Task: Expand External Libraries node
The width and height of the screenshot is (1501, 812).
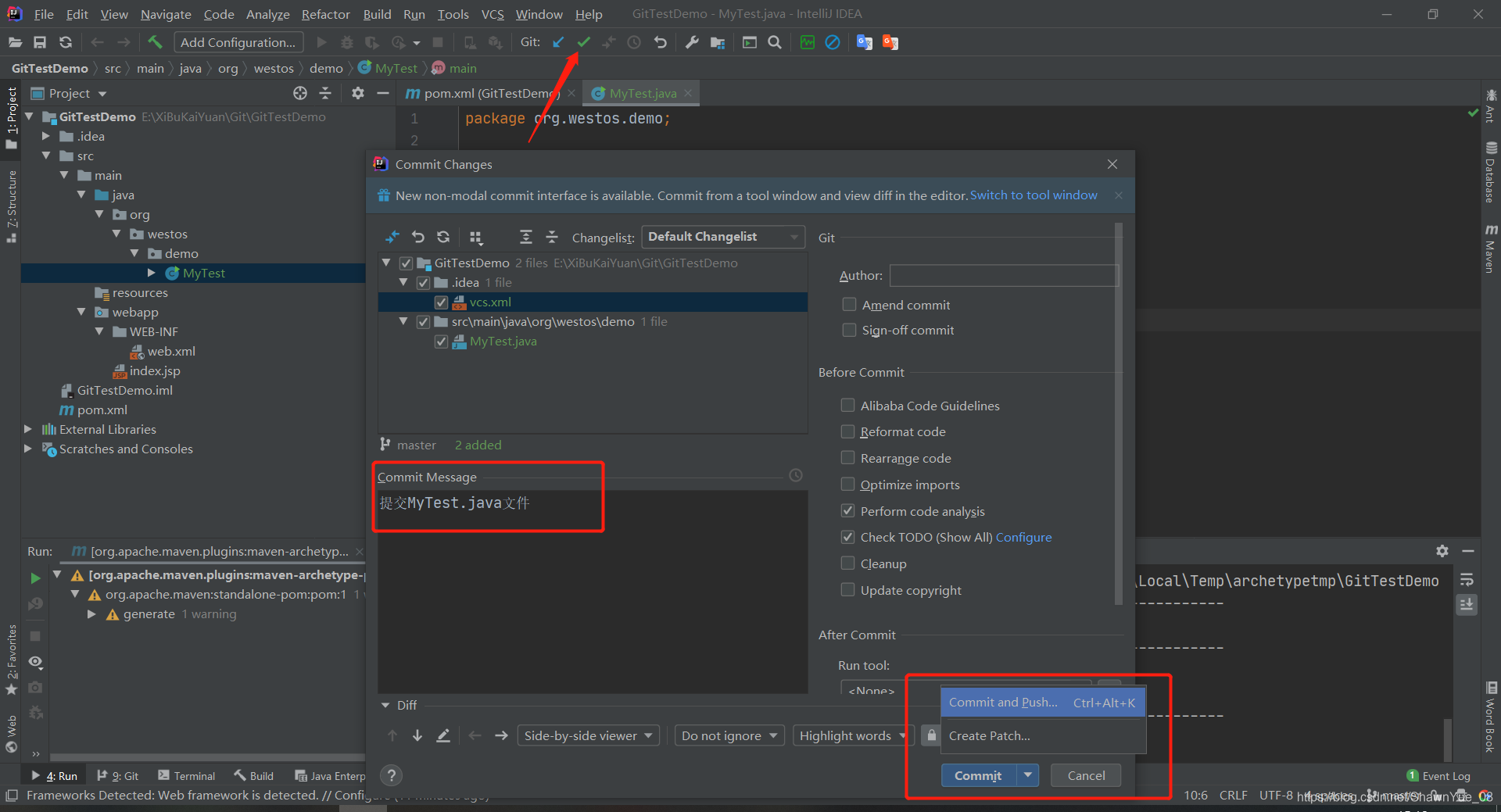Action: [x=28, y=429]
